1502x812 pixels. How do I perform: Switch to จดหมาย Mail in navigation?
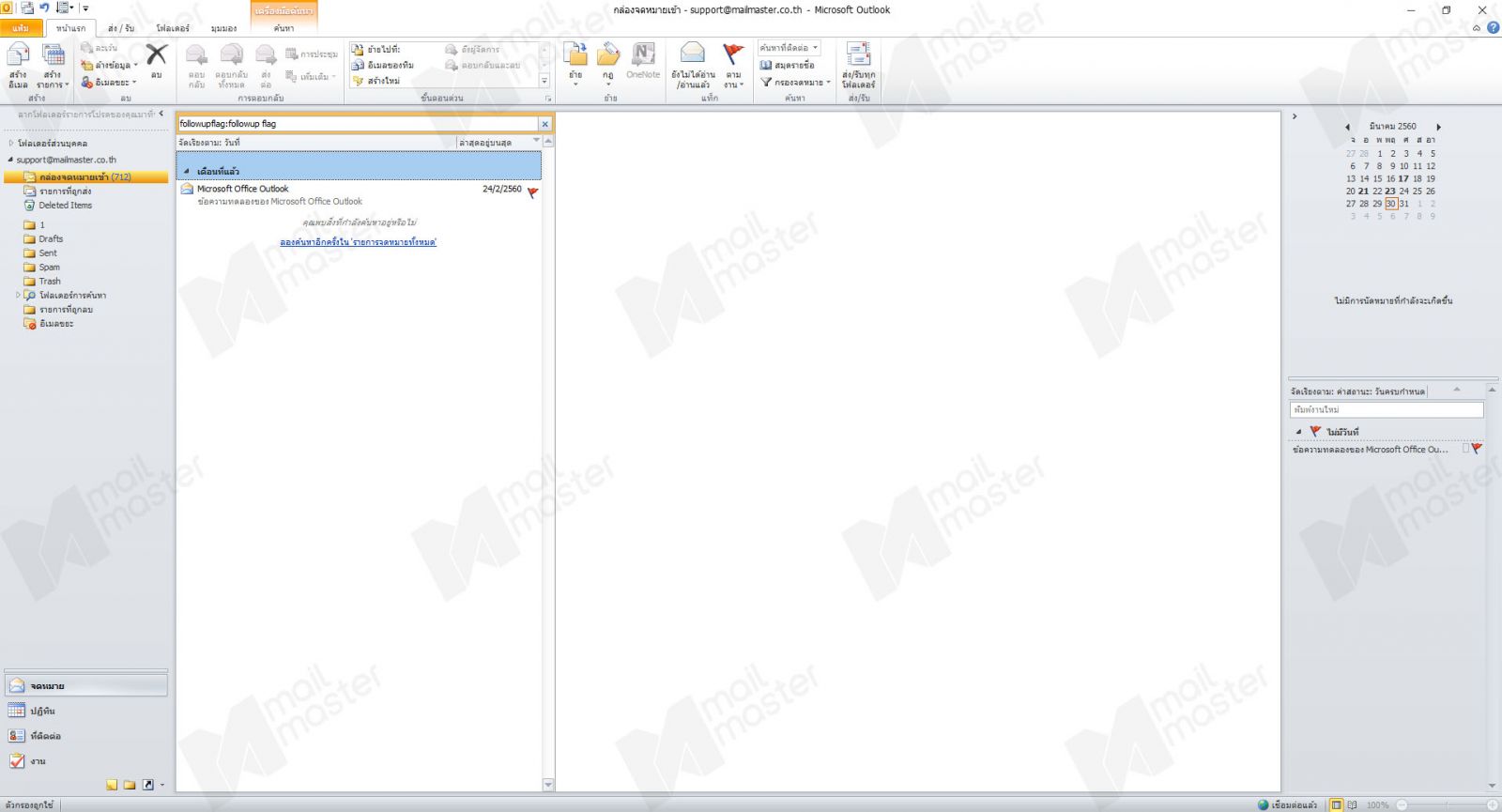click(85, 686)
